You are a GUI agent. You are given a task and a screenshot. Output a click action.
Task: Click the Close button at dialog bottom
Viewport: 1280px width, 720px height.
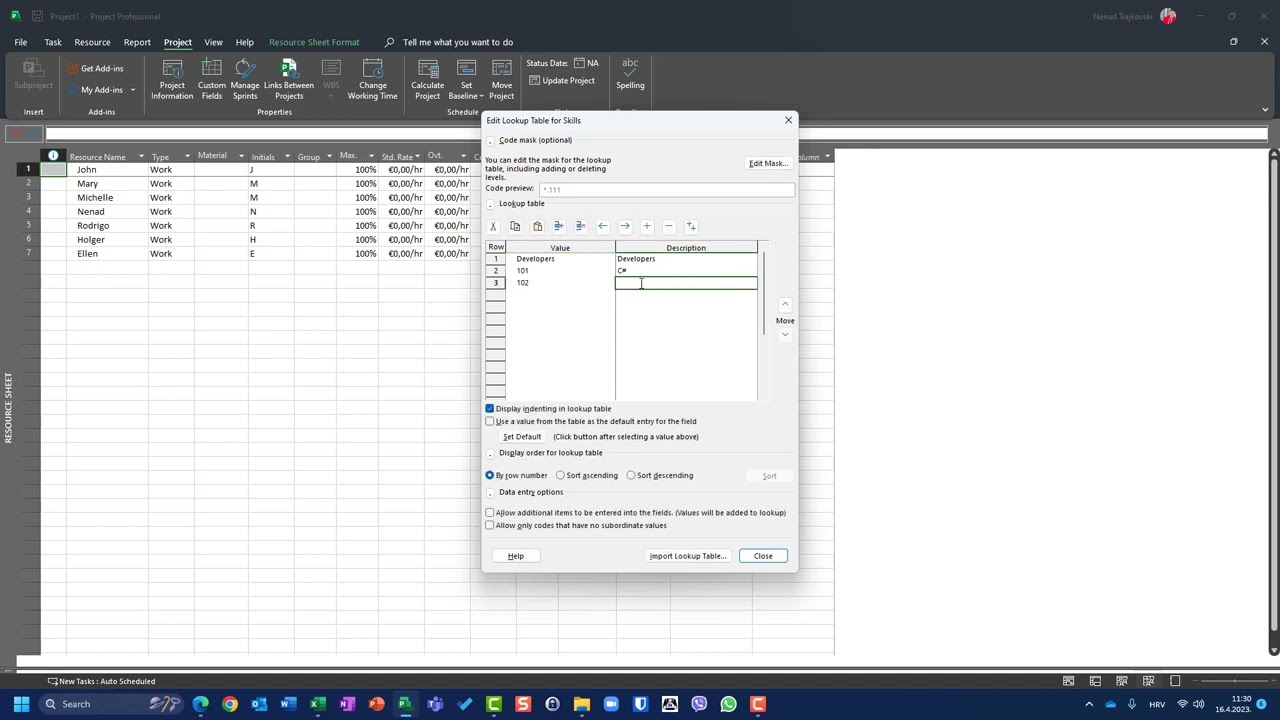[763, 556]
